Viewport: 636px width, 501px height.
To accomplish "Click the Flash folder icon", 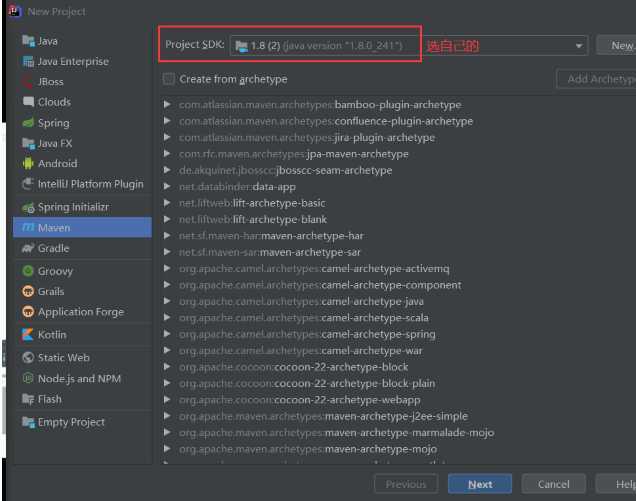I will tap(28, 399).
